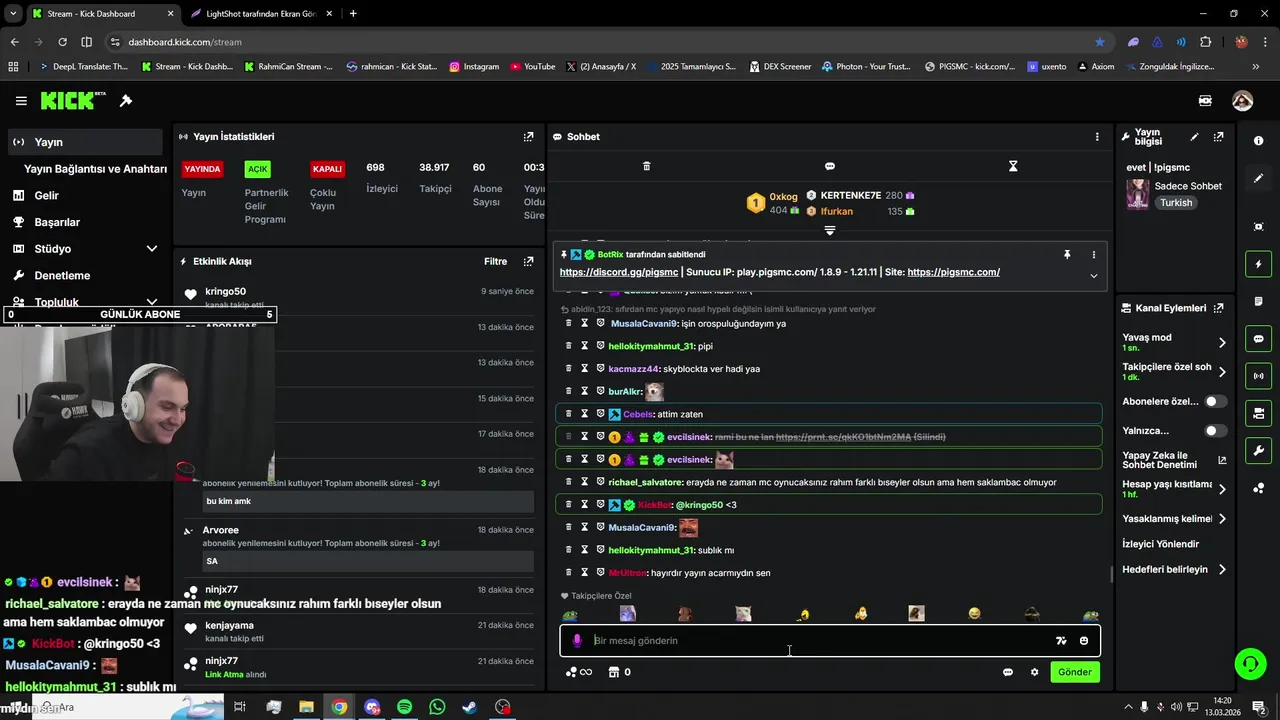Click the chat bubble icon in Sohbet toolbar
1280x720 pixels.
(829, 166)
